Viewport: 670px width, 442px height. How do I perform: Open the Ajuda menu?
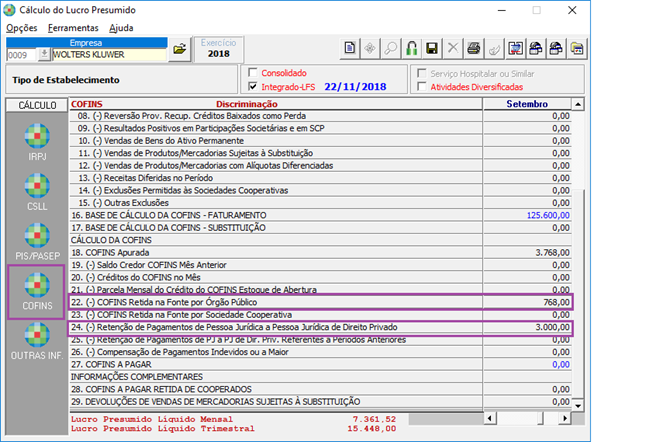(121, 28)
